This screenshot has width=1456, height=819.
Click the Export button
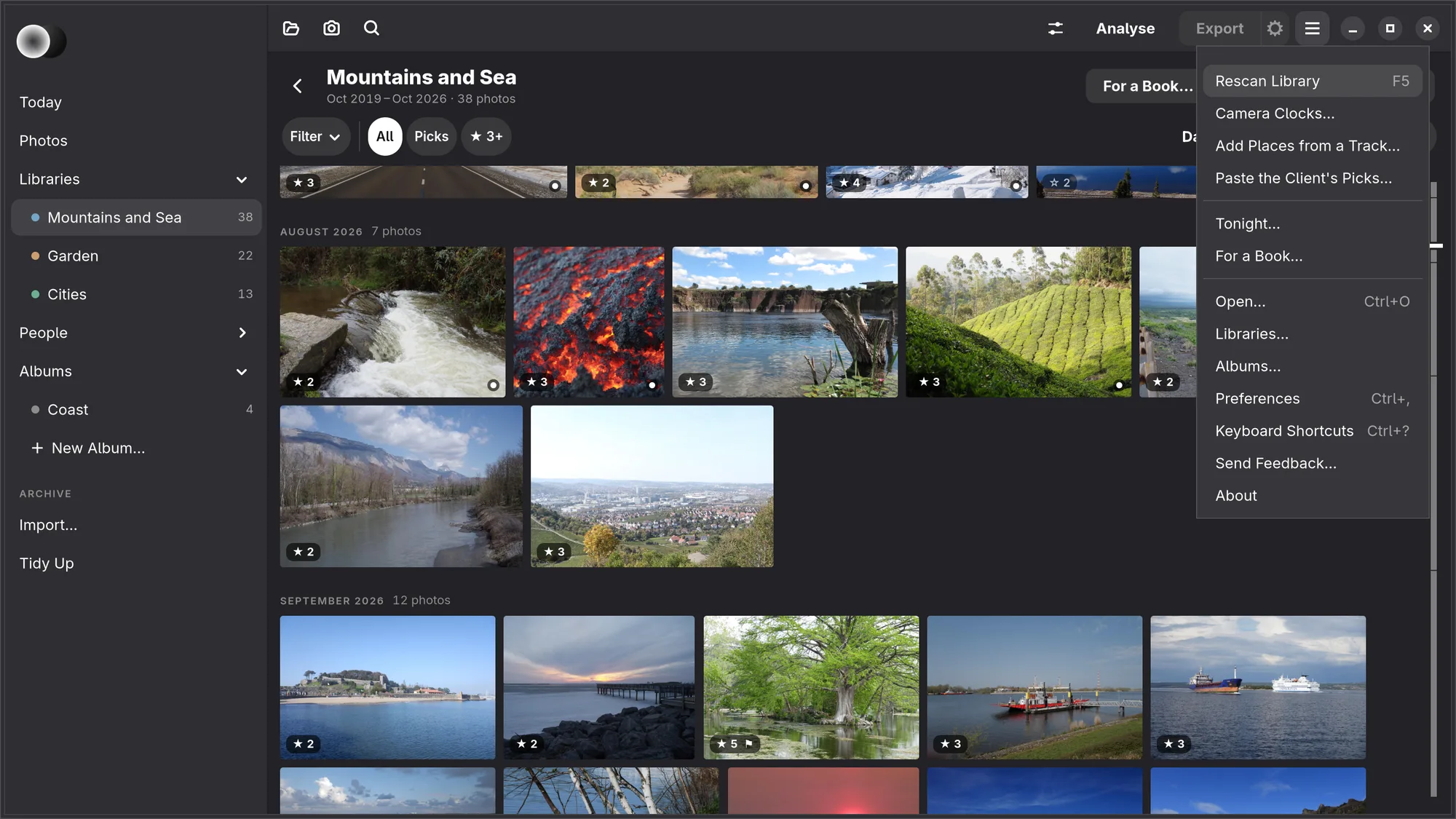tap(1219, 28)
